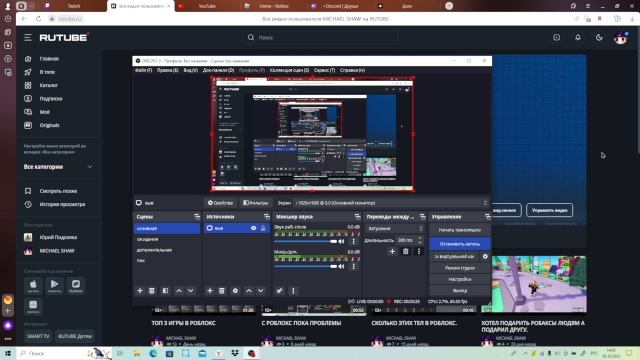Move the source up with the Источники panel up arrow
640x360 pixels.
[x=249, y=291]
